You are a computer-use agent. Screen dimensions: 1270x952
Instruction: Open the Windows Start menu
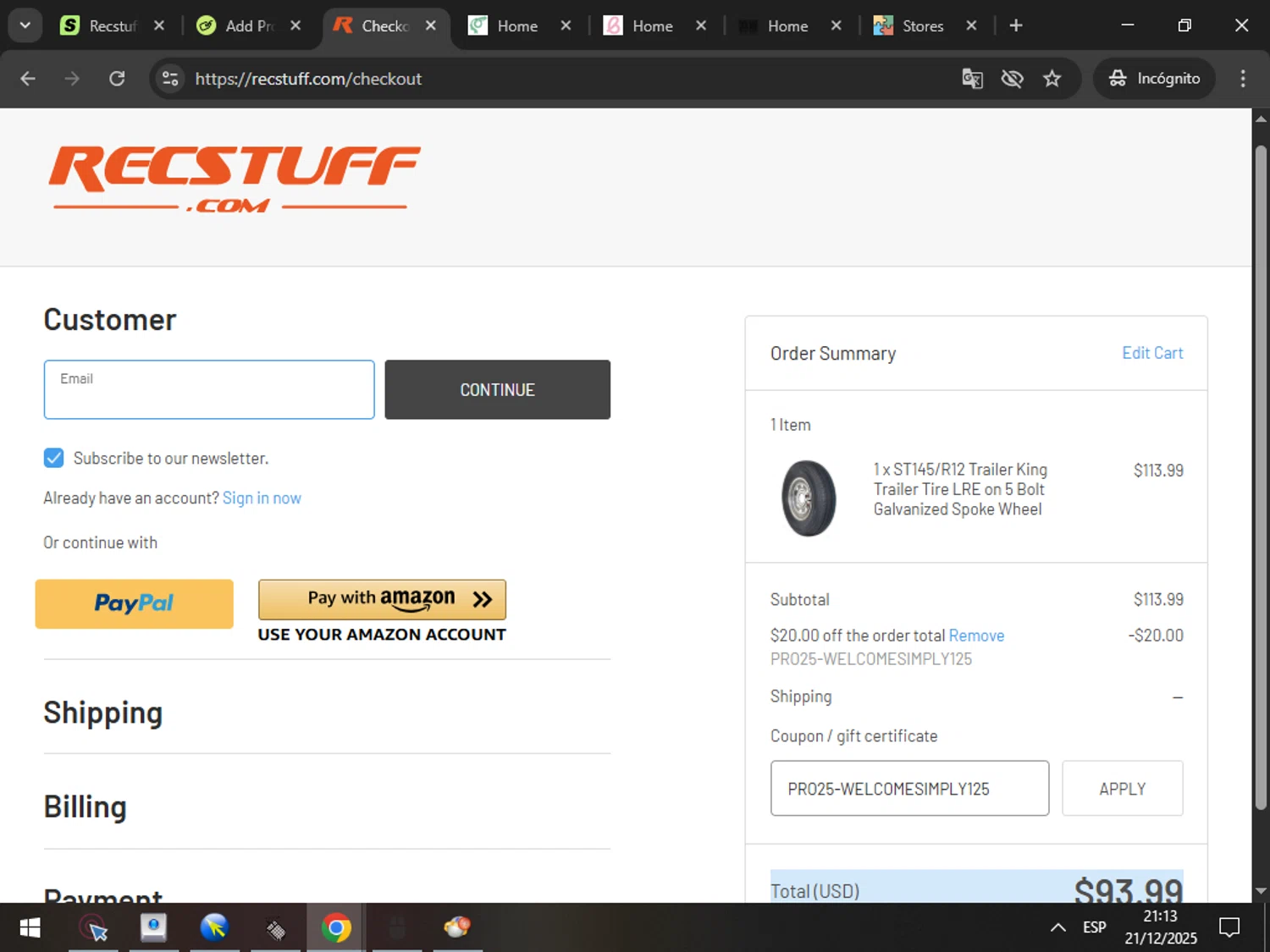tap(30, 927)
